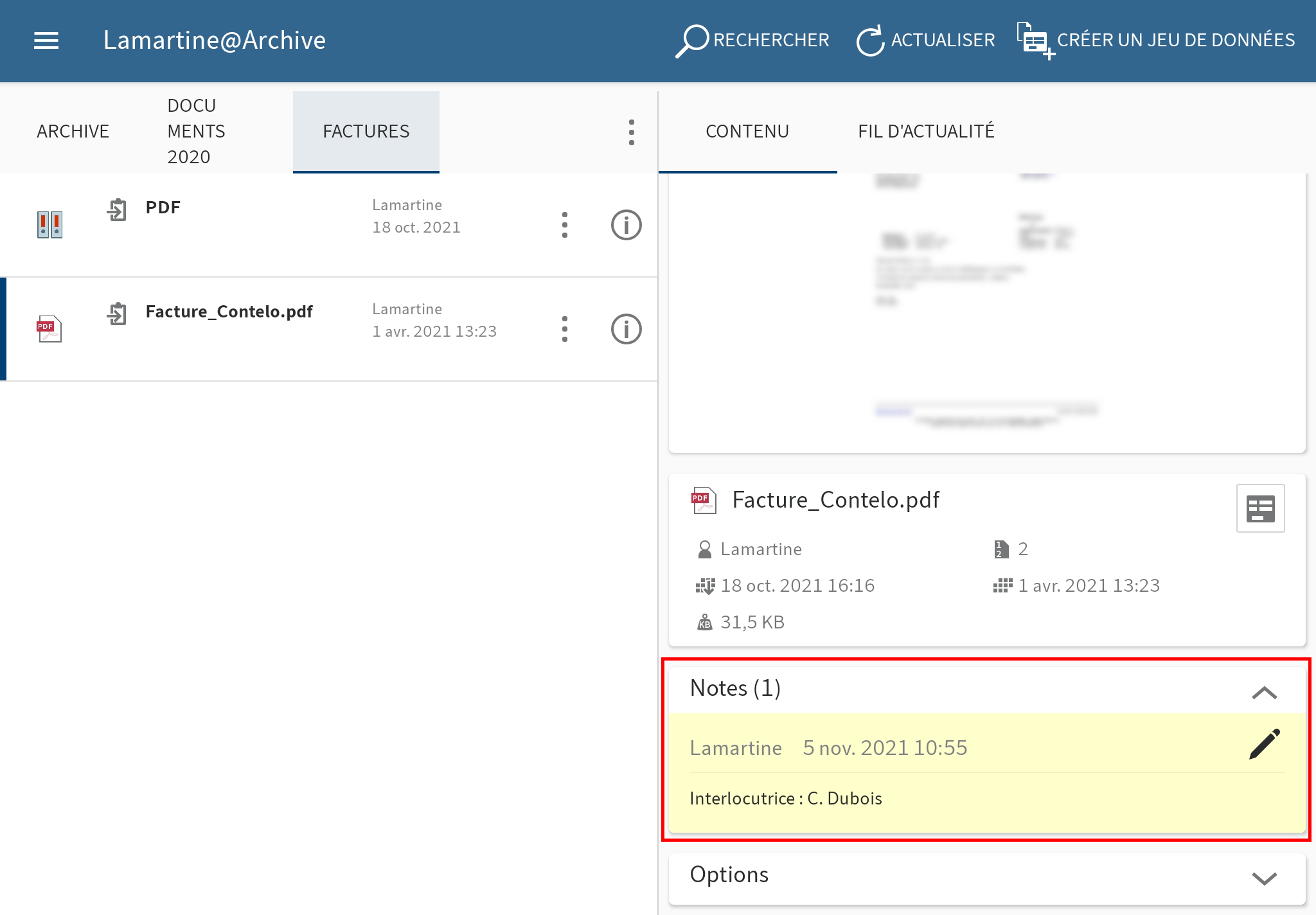The width and height of the screenshot is (1316, 915).
Task: Click the filing date icon beside 18 oct. 2021 16:16
Action: pos(705,586)
